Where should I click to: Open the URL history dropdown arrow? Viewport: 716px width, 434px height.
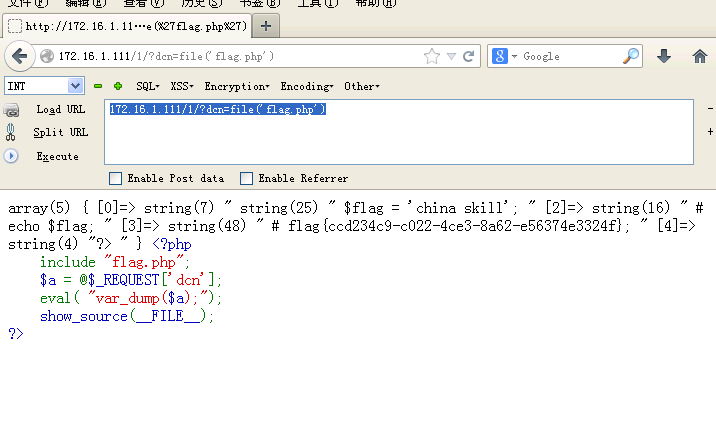pyautogui.click(x=451, y=56)
